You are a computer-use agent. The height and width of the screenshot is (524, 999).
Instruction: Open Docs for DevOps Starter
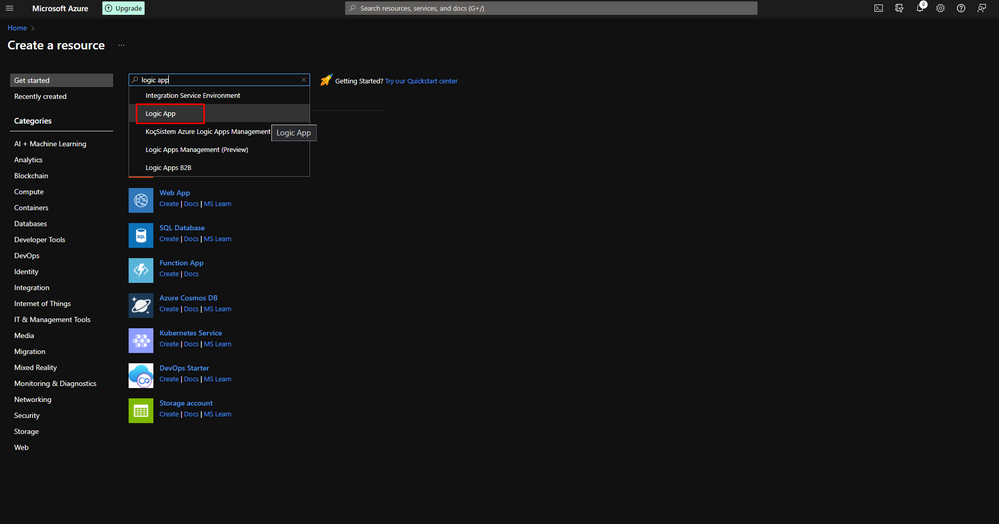pos(191,379)
